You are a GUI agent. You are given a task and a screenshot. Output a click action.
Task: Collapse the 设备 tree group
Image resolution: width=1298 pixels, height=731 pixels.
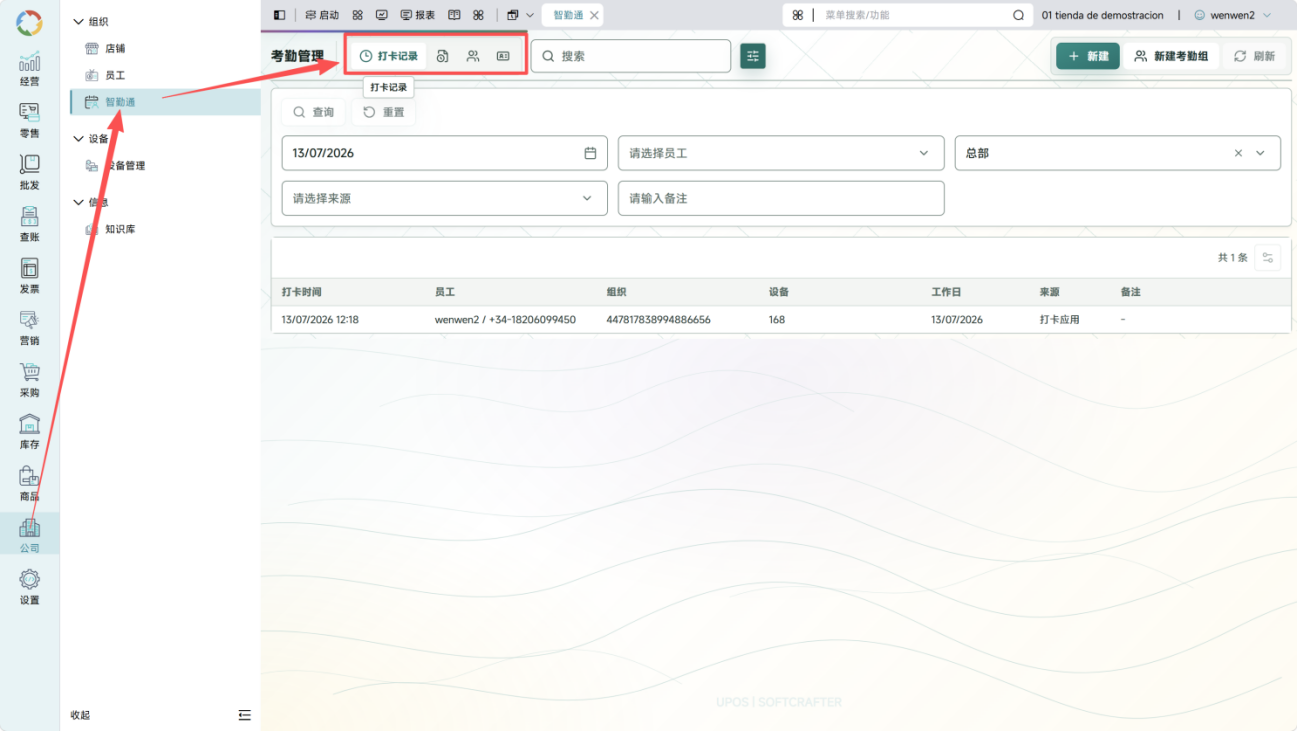click(79, 139)
